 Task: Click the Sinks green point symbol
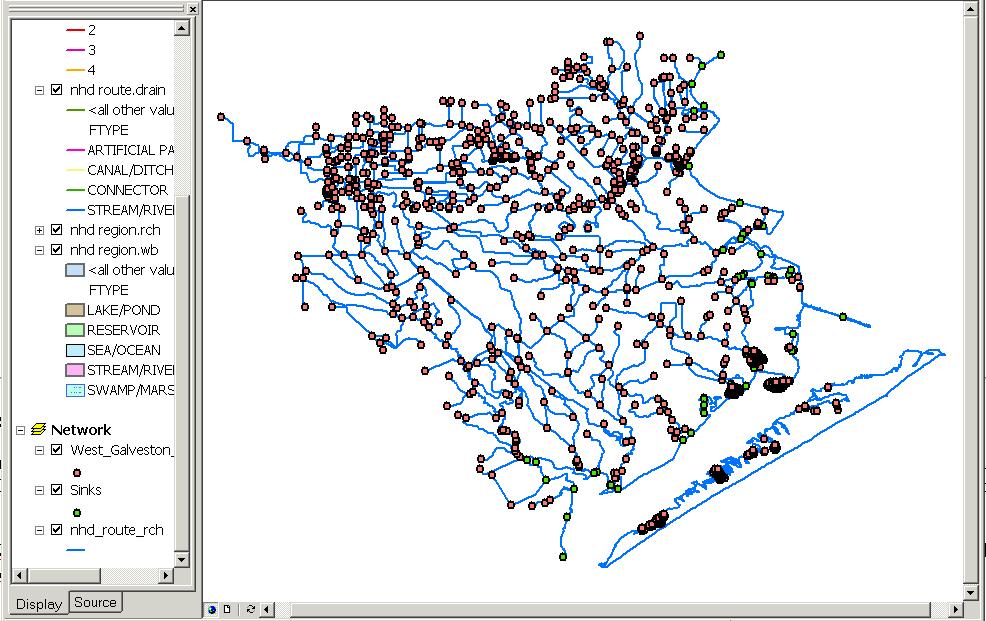point(77,512)
